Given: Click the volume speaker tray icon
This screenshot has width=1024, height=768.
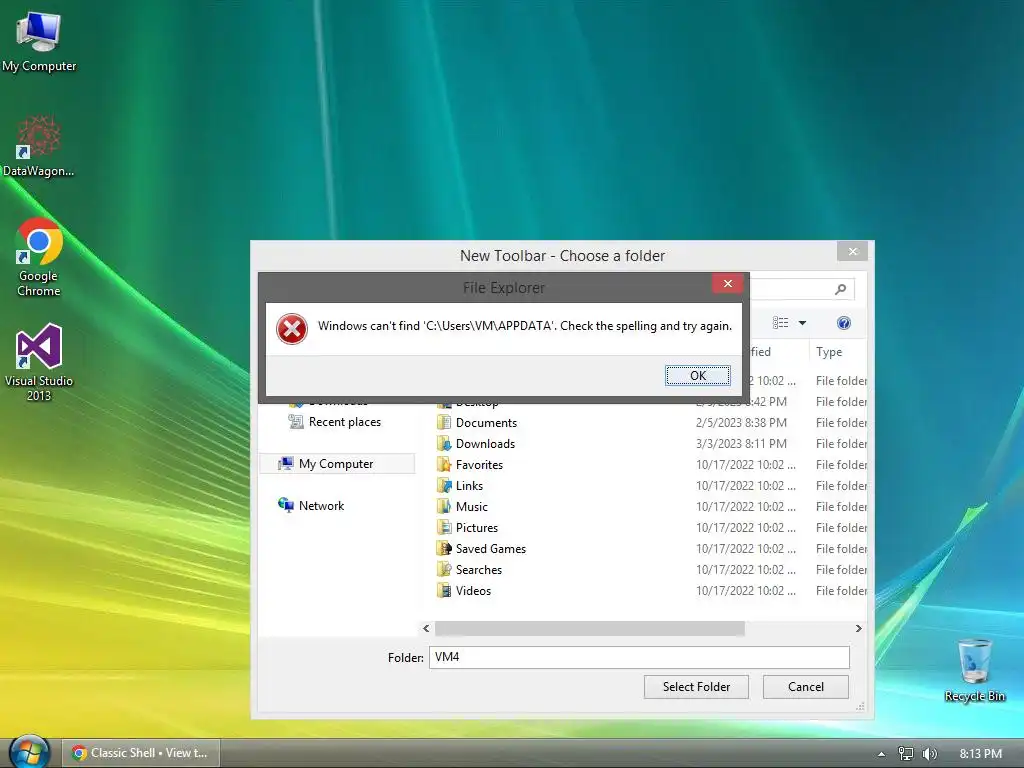Looking at the screenshot, I should (929, 754).
